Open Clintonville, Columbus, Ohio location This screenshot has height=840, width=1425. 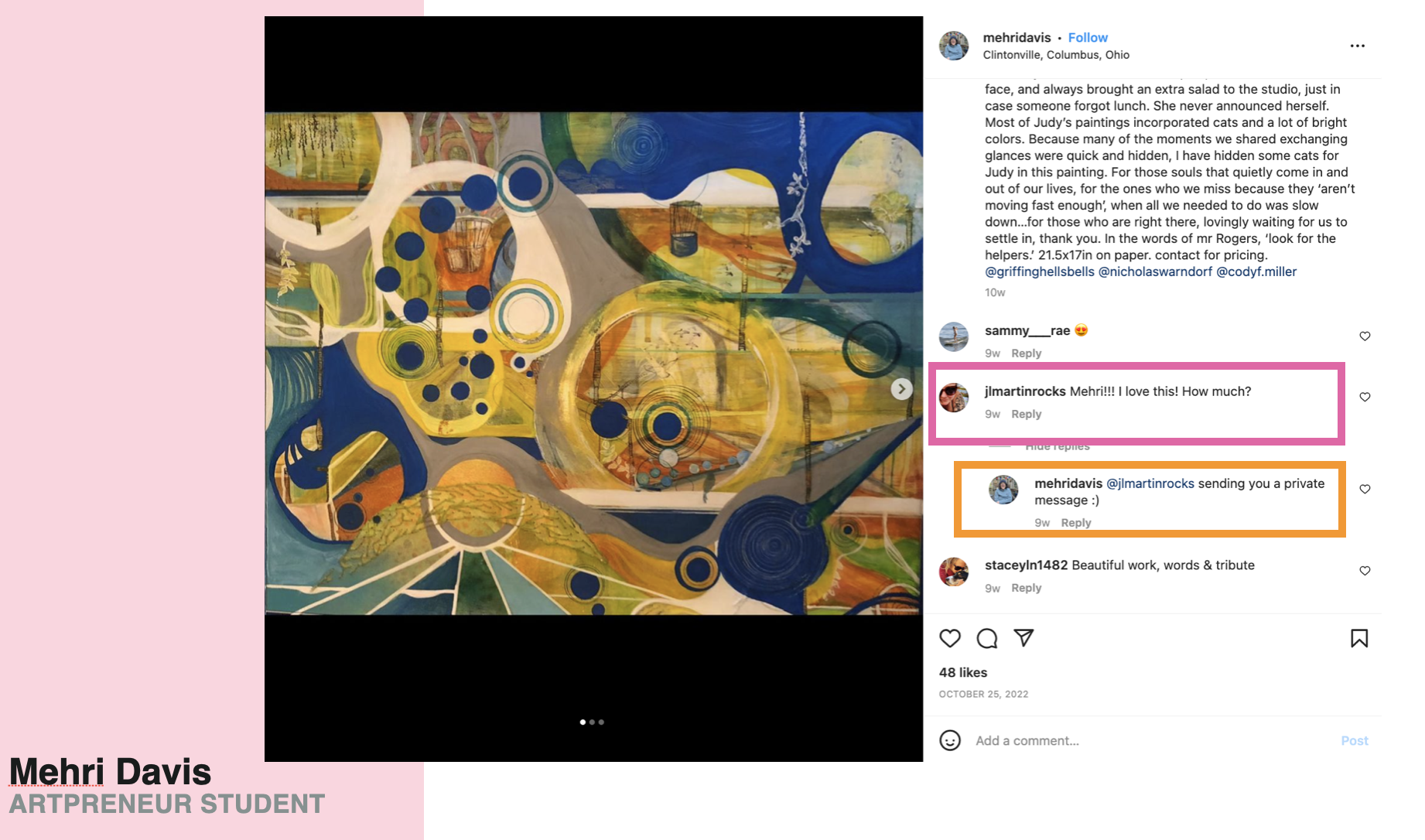tap(1056, 55)
